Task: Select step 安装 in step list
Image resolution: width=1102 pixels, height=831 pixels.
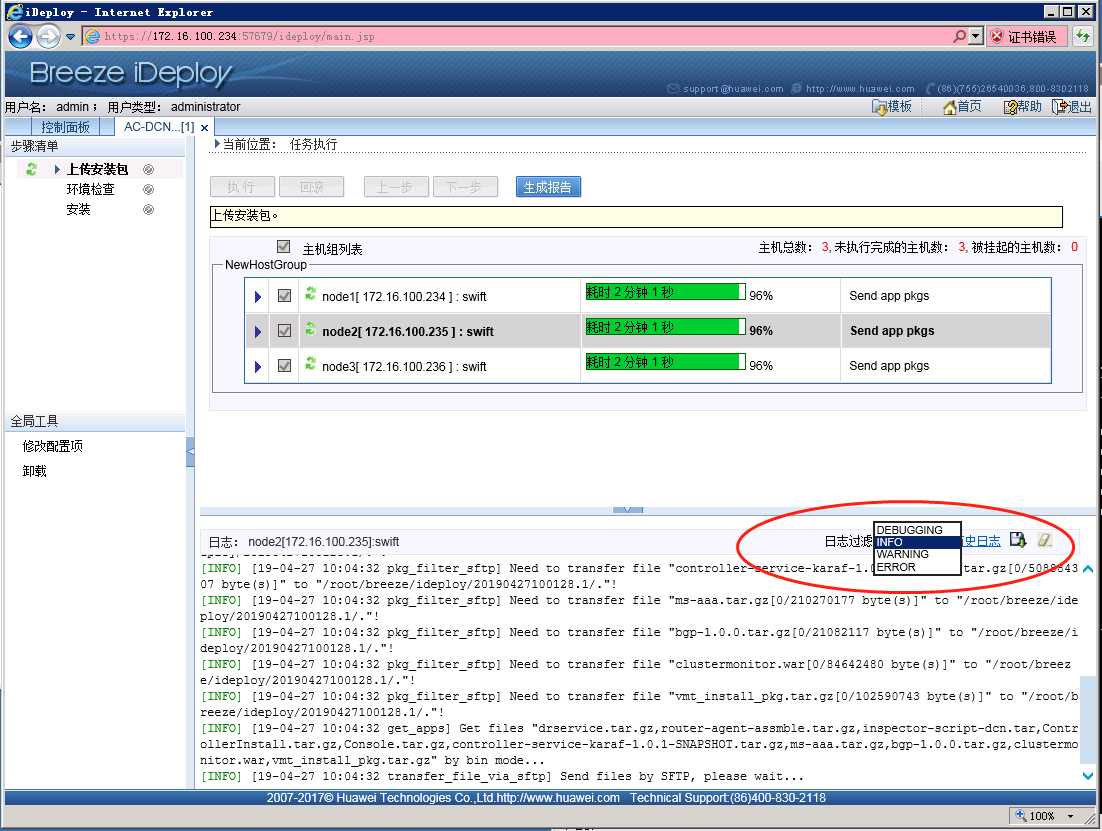Action: coord(78,210)
